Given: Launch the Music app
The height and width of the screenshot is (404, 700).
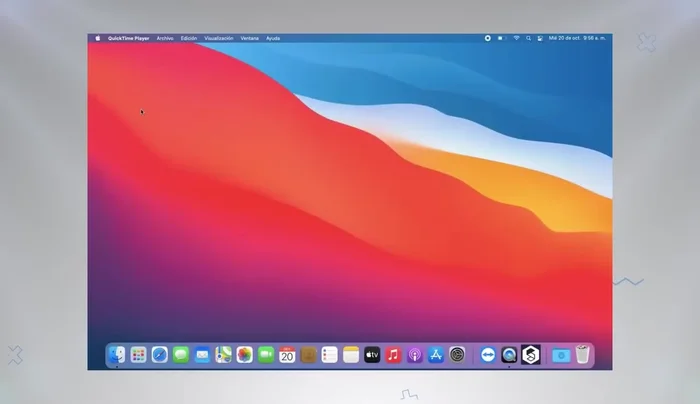Looking at the screenshot, I should 393,355.
